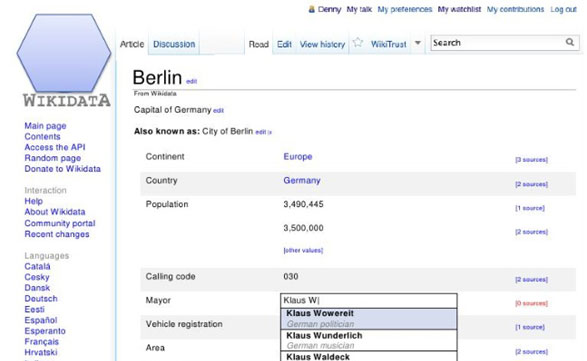Click the Wikidata hexagon logo
Viewport: 587px width, 361px height.
pyautogui.click(x=64, y=53)
